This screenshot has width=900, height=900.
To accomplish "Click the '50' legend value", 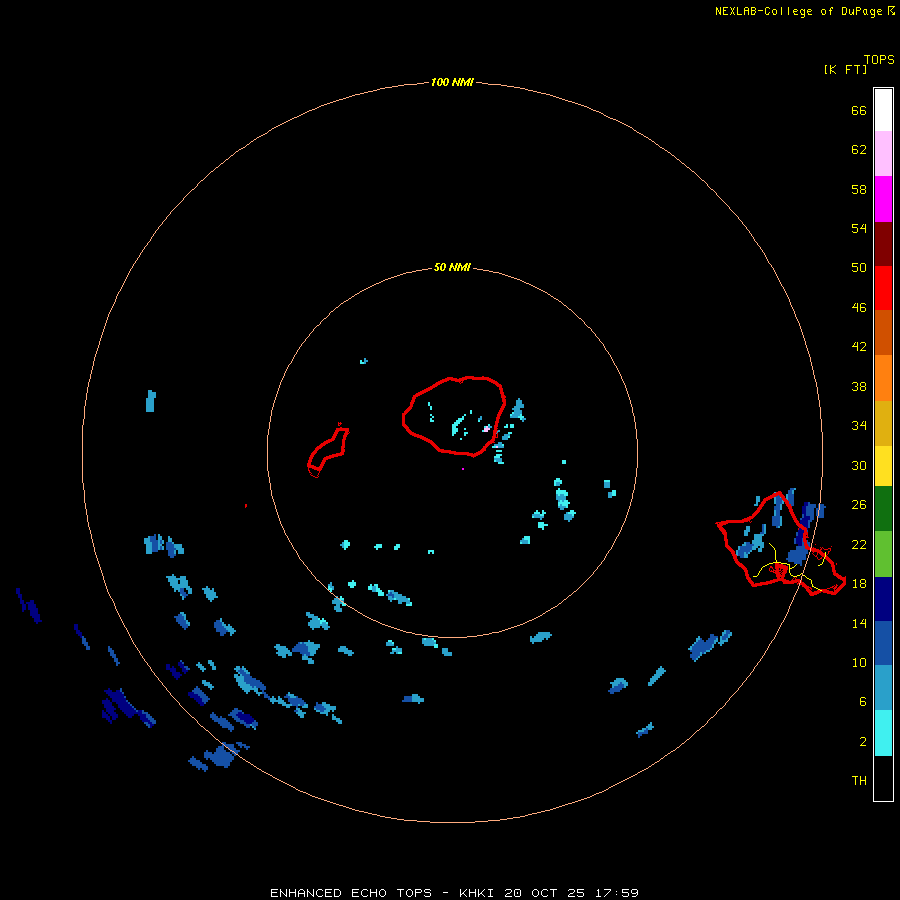I will [x=859, y=267].
